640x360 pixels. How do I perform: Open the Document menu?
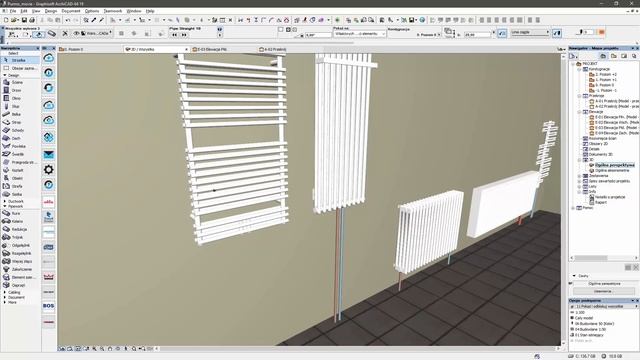[x=71, y=11]
